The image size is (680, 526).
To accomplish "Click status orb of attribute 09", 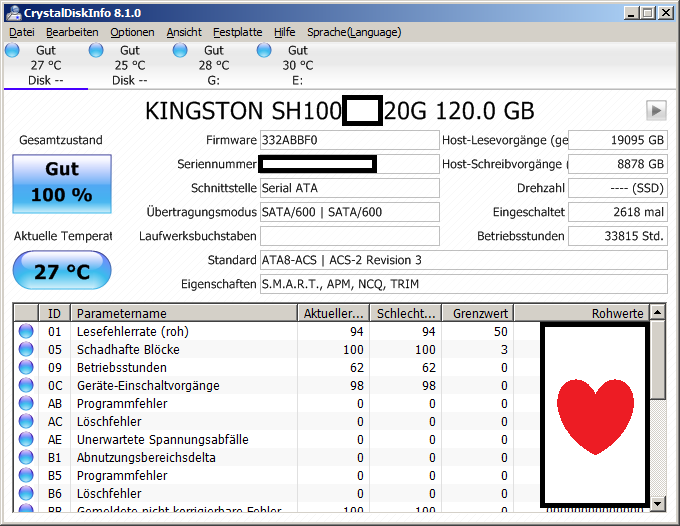I will coord(26,367).
